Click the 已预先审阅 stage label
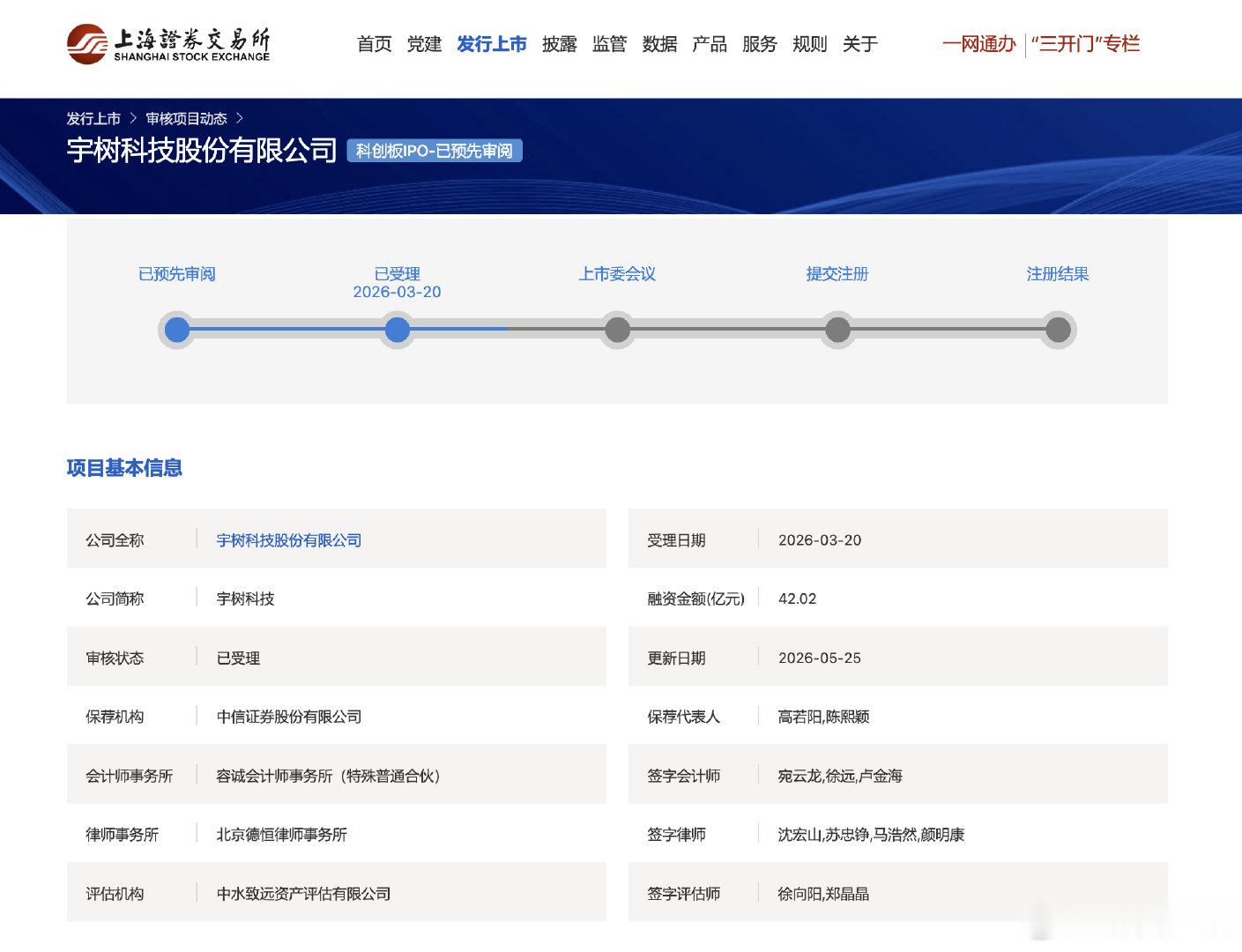1242x952 pixels. (x=177, y=274)
